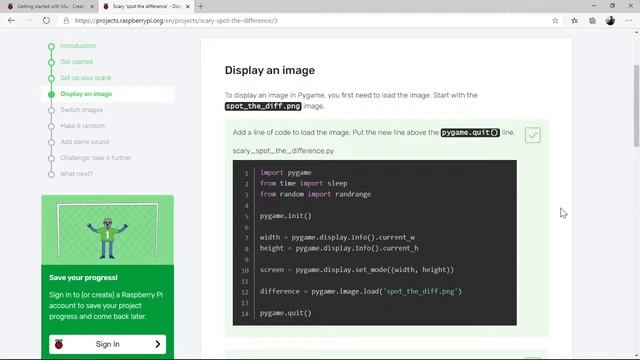Open the Add some sound step
640x360 pixels.
tap(84, 142)
